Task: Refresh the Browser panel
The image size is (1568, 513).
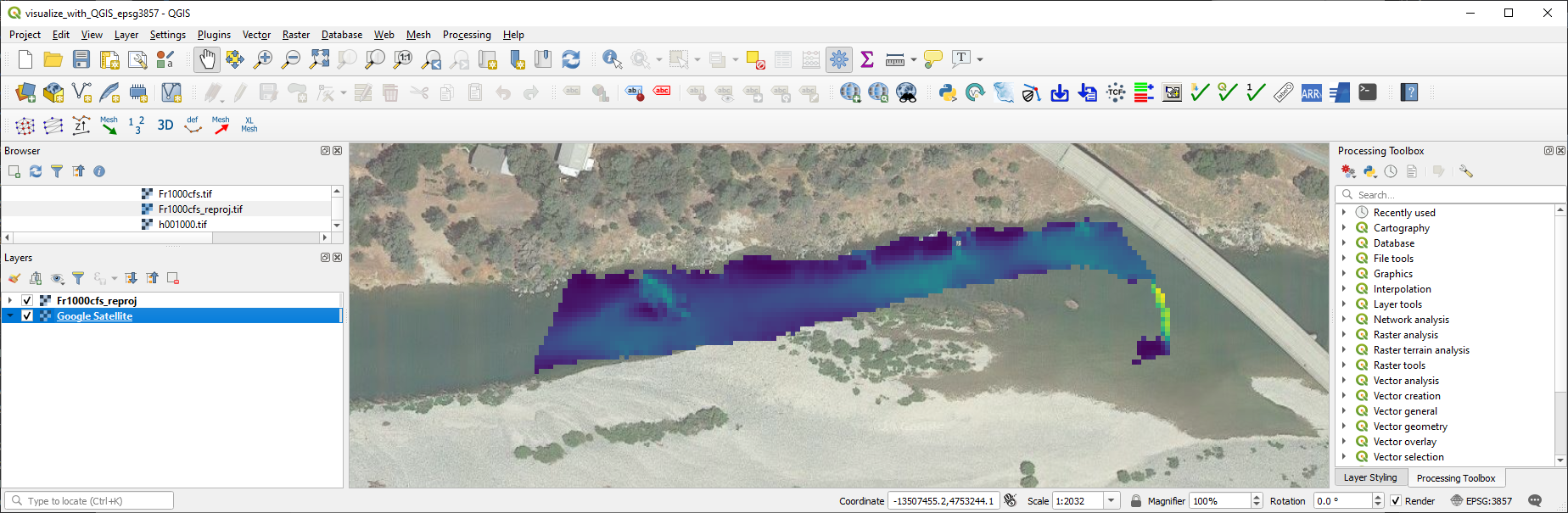Action: [36, 171]
